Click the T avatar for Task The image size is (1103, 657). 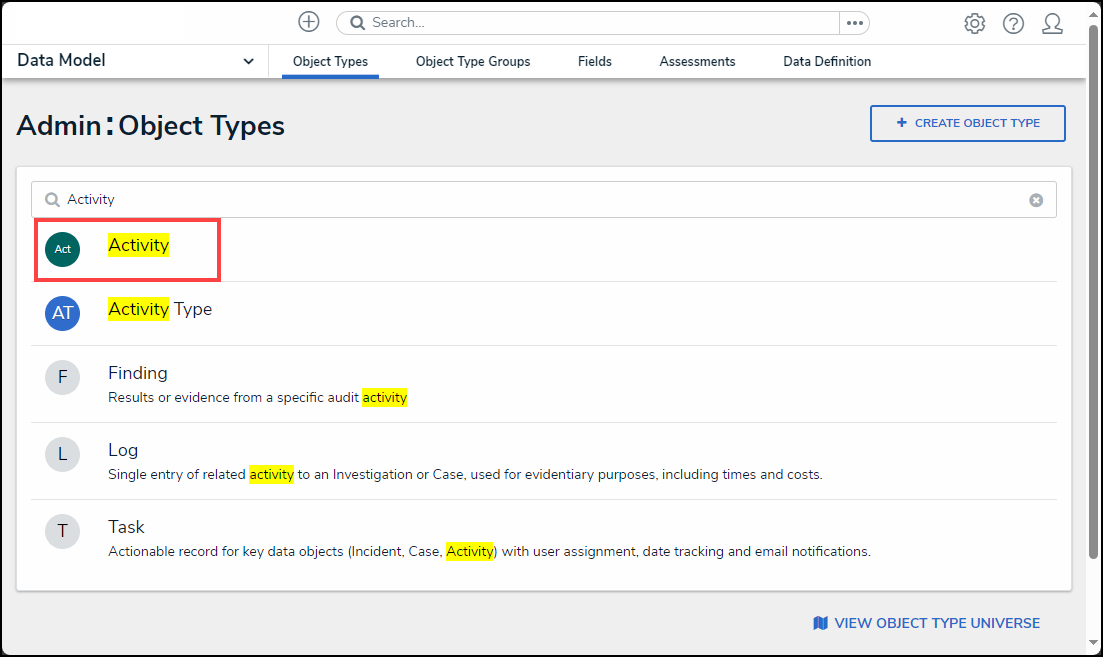(x=62, y=531)
